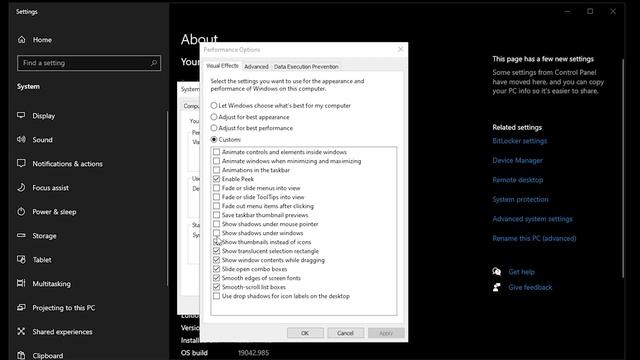
Task: Select the Display monitor icon
Action: point(21,116)
